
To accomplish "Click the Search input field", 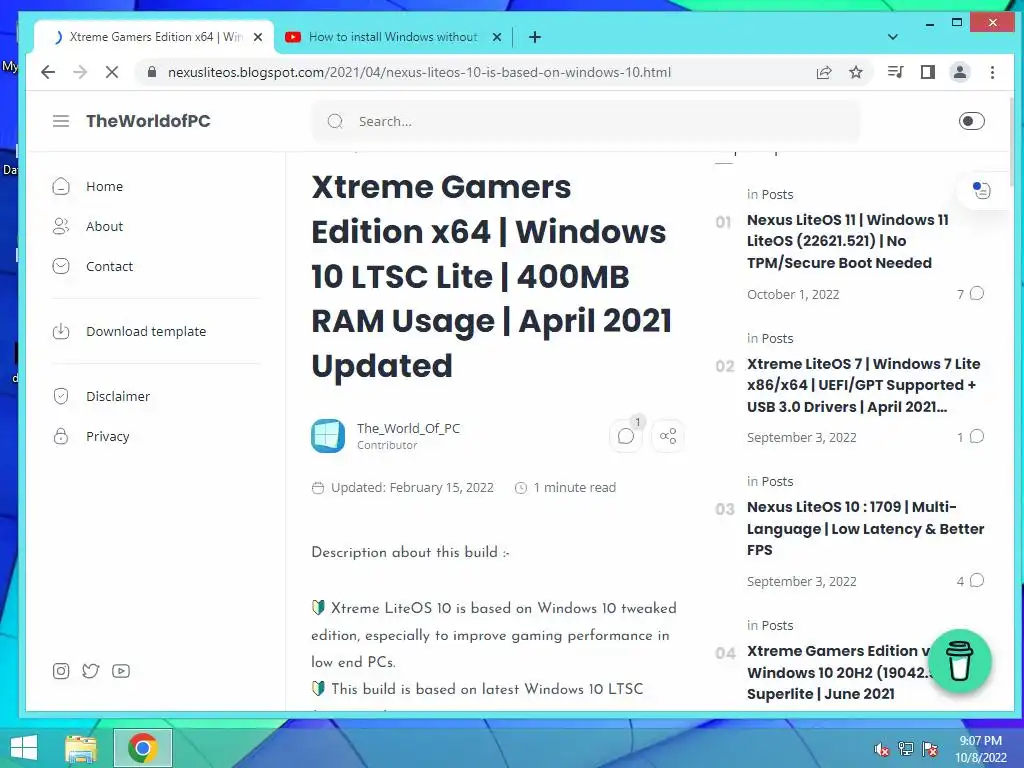I will point(586,121).
